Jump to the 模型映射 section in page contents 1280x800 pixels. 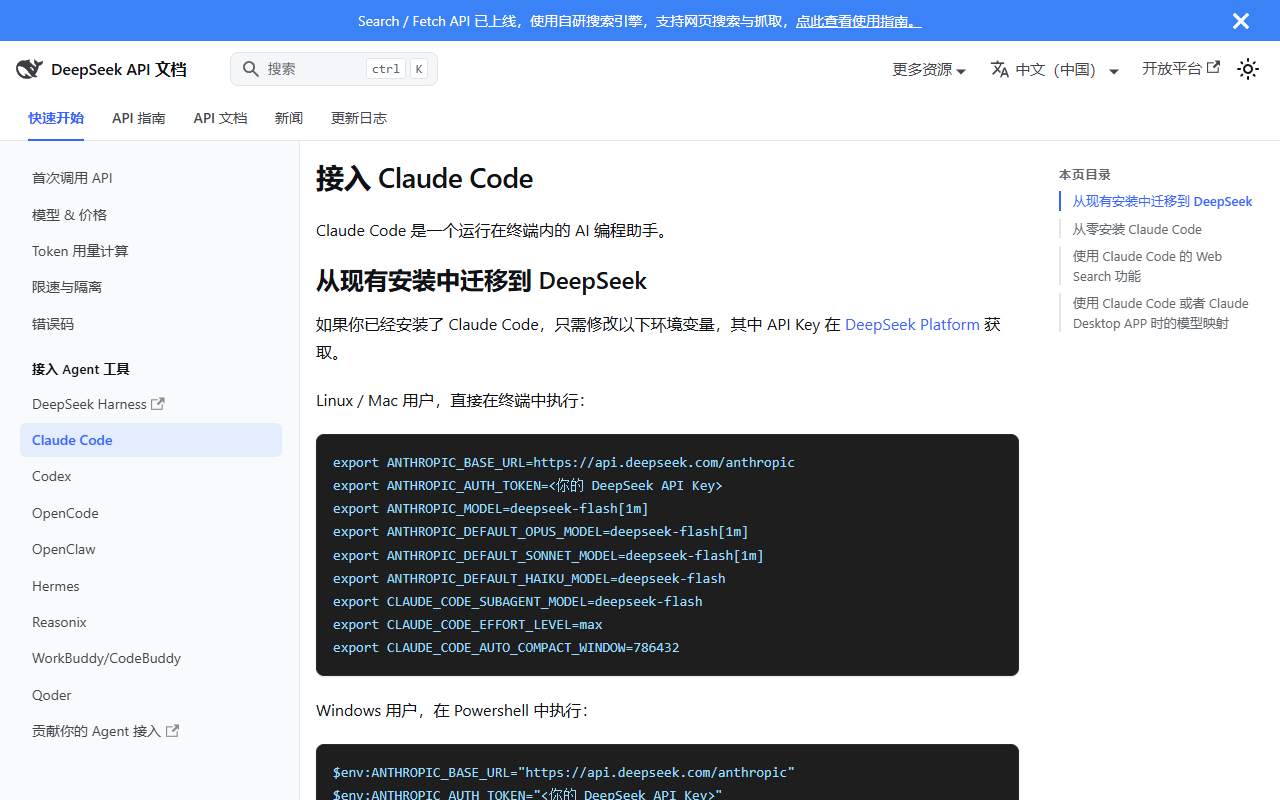pos(1161,313)
